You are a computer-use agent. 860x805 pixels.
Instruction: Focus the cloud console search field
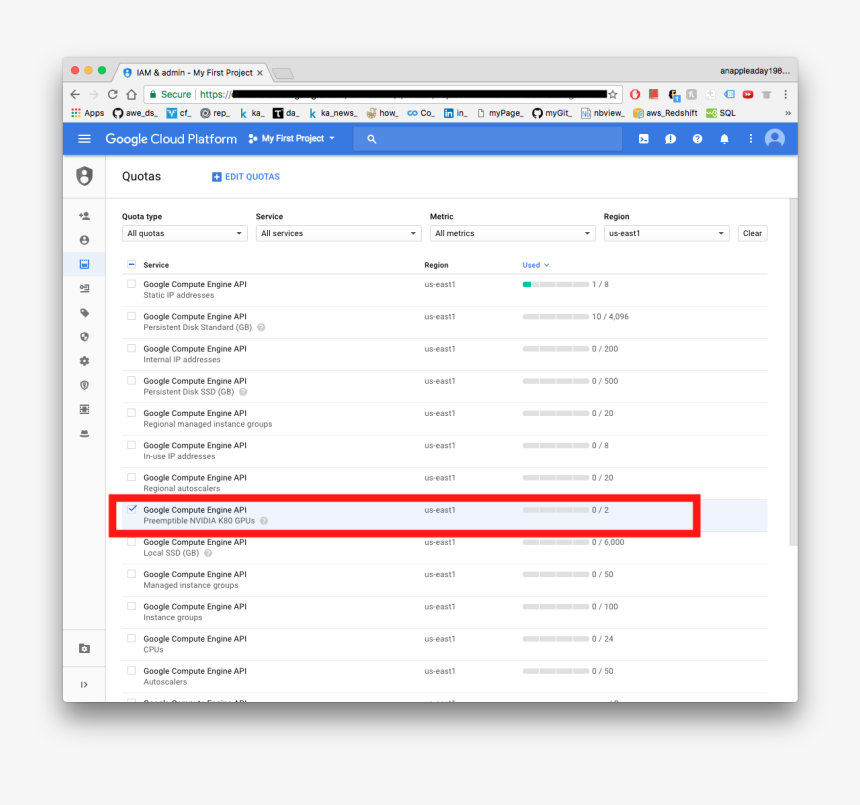pyautogui.click(x=488, y=139)
